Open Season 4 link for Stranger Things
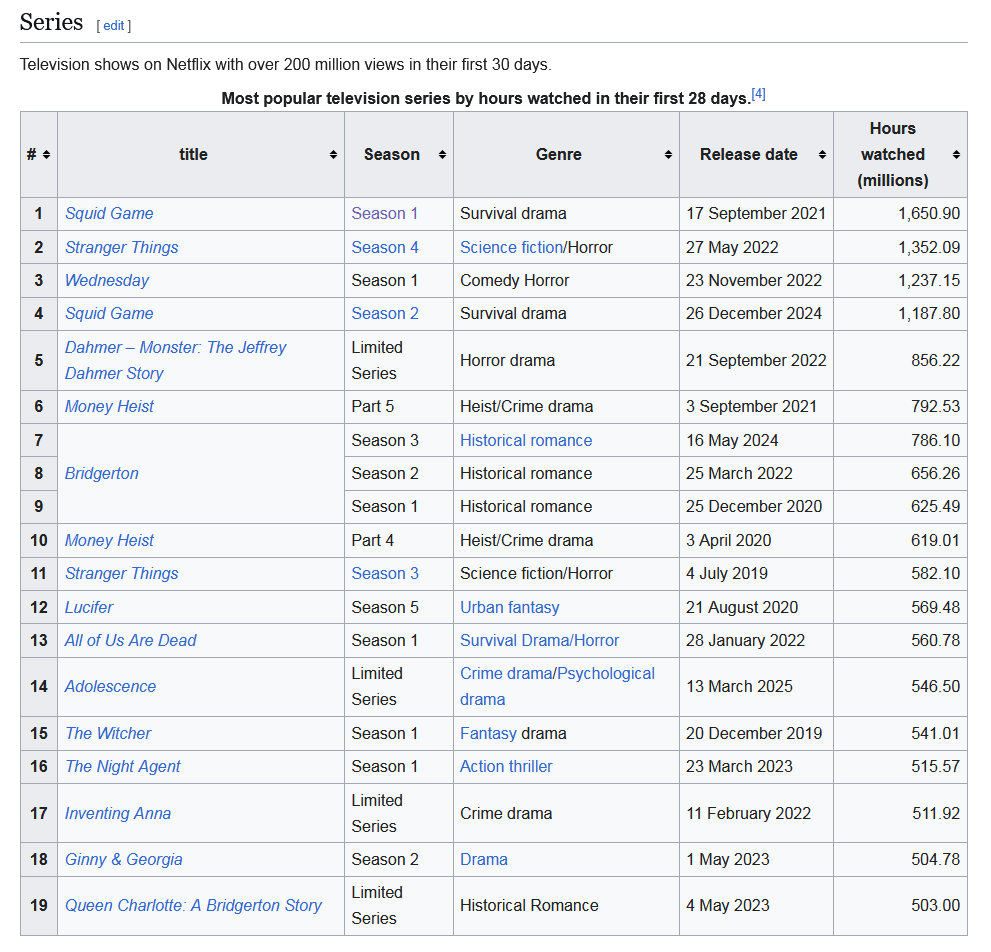991x952 pixels. (385, 247)
